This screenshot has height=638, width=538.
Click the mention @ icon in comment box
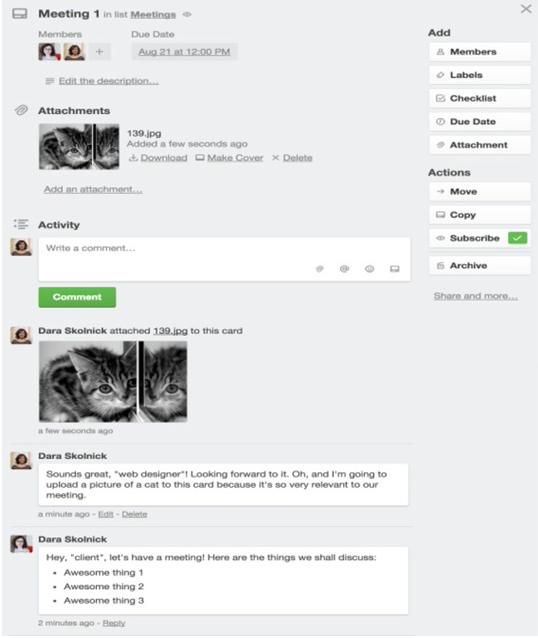pos(345,269)
